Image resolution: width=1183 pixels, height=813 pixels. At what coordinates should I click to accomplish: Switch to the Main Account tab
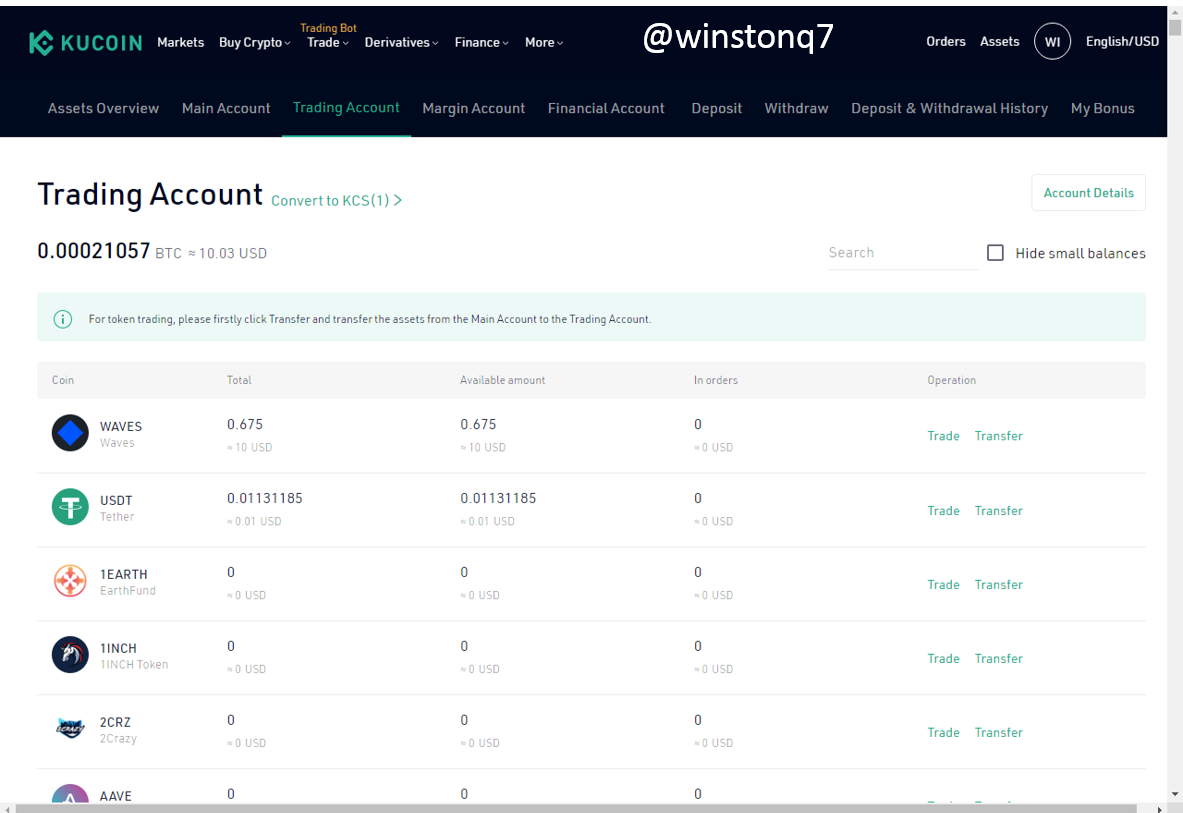(x=226, y=109)
